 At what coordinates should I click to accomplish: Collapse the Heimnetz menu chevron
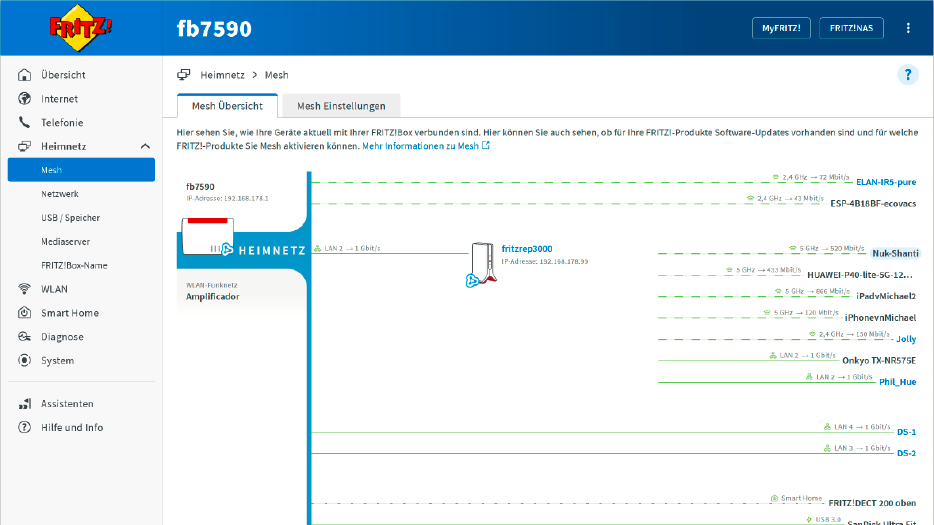pyautogui.click(x=145, y=146)
